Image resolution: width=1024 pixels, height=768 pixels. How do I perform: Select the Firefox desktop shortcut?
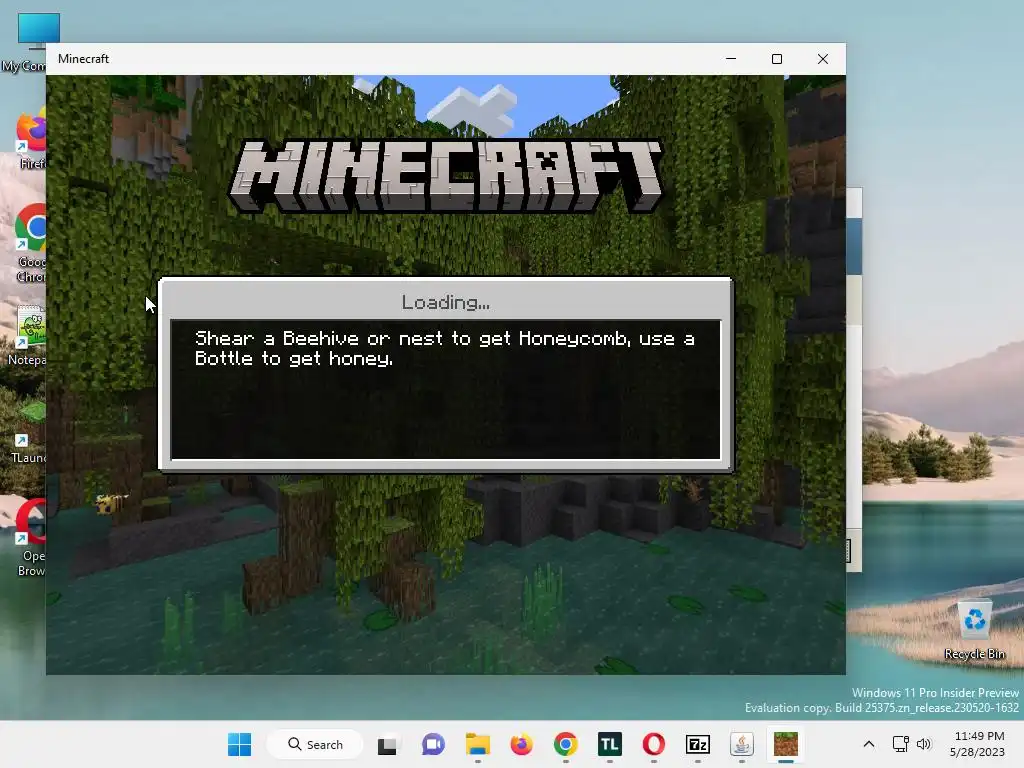(x=29, y=140)
